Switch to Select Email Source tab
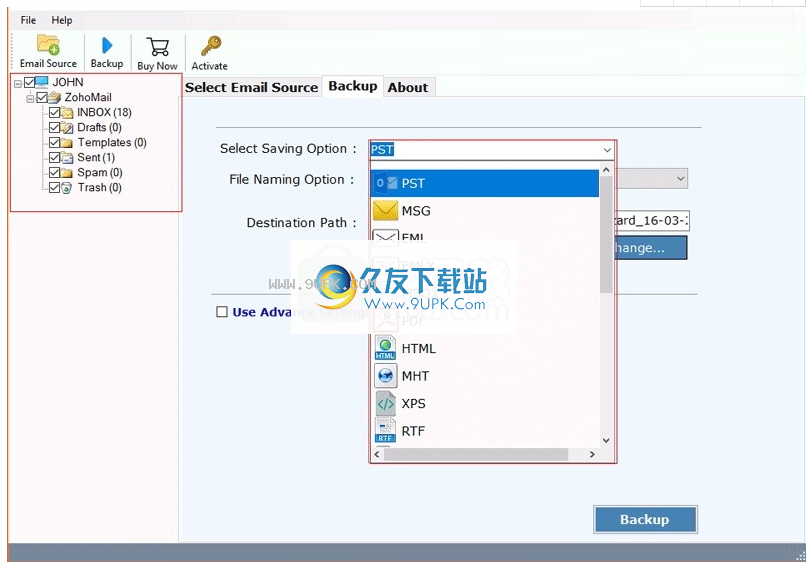The image size is (809, 574). pos(251,87)
